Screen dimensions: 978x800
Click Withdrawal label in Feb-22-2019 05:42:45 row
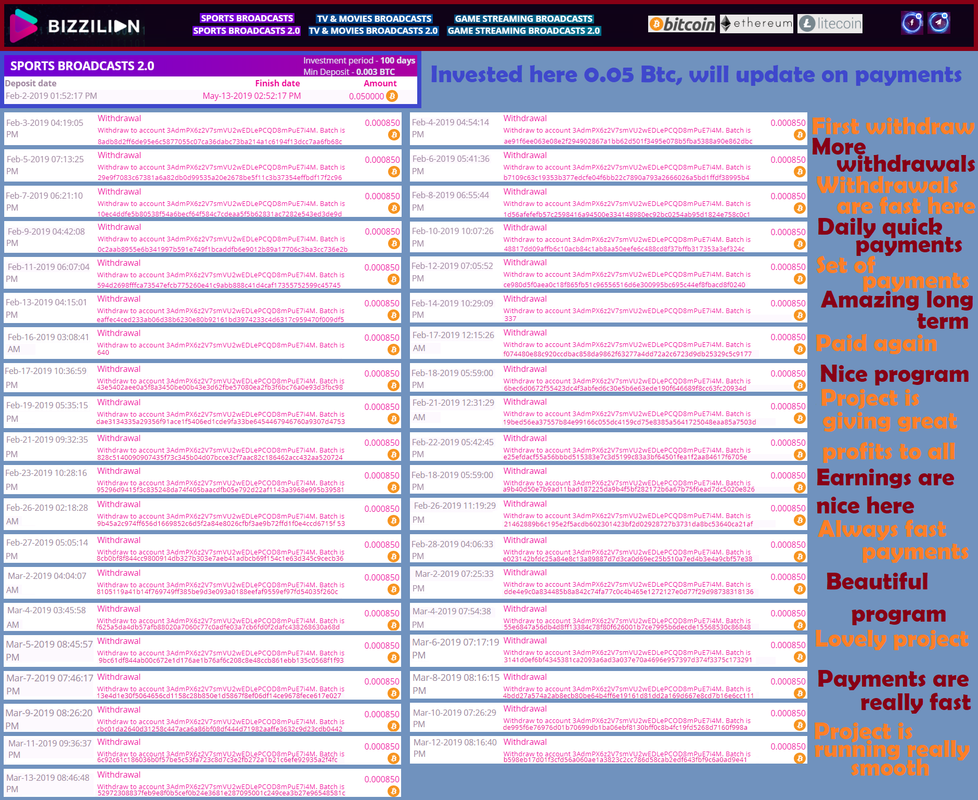[525, 438]
